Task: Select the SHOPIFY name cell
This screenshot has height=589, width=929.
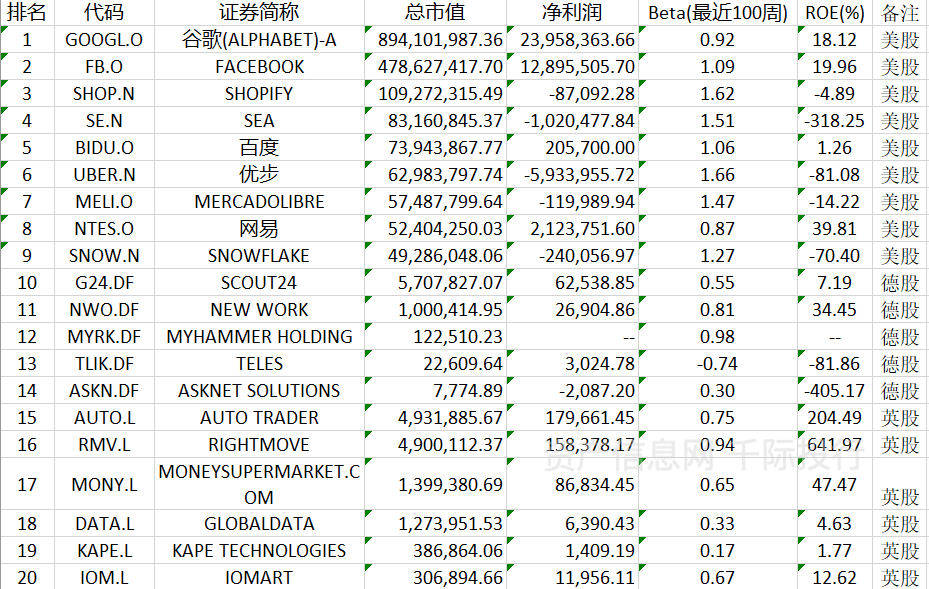Action: 259,94
